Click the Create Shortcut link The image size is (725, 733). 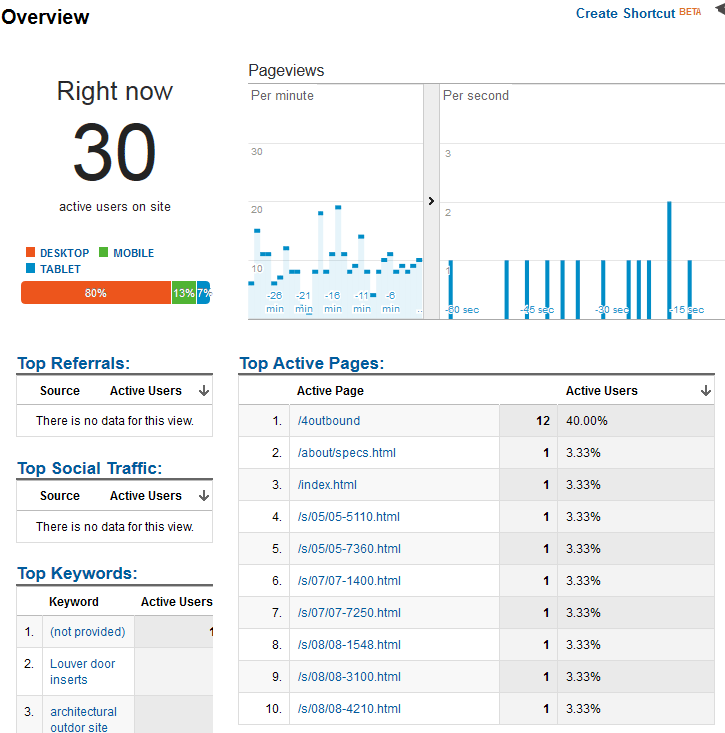(x=625, y=13)
